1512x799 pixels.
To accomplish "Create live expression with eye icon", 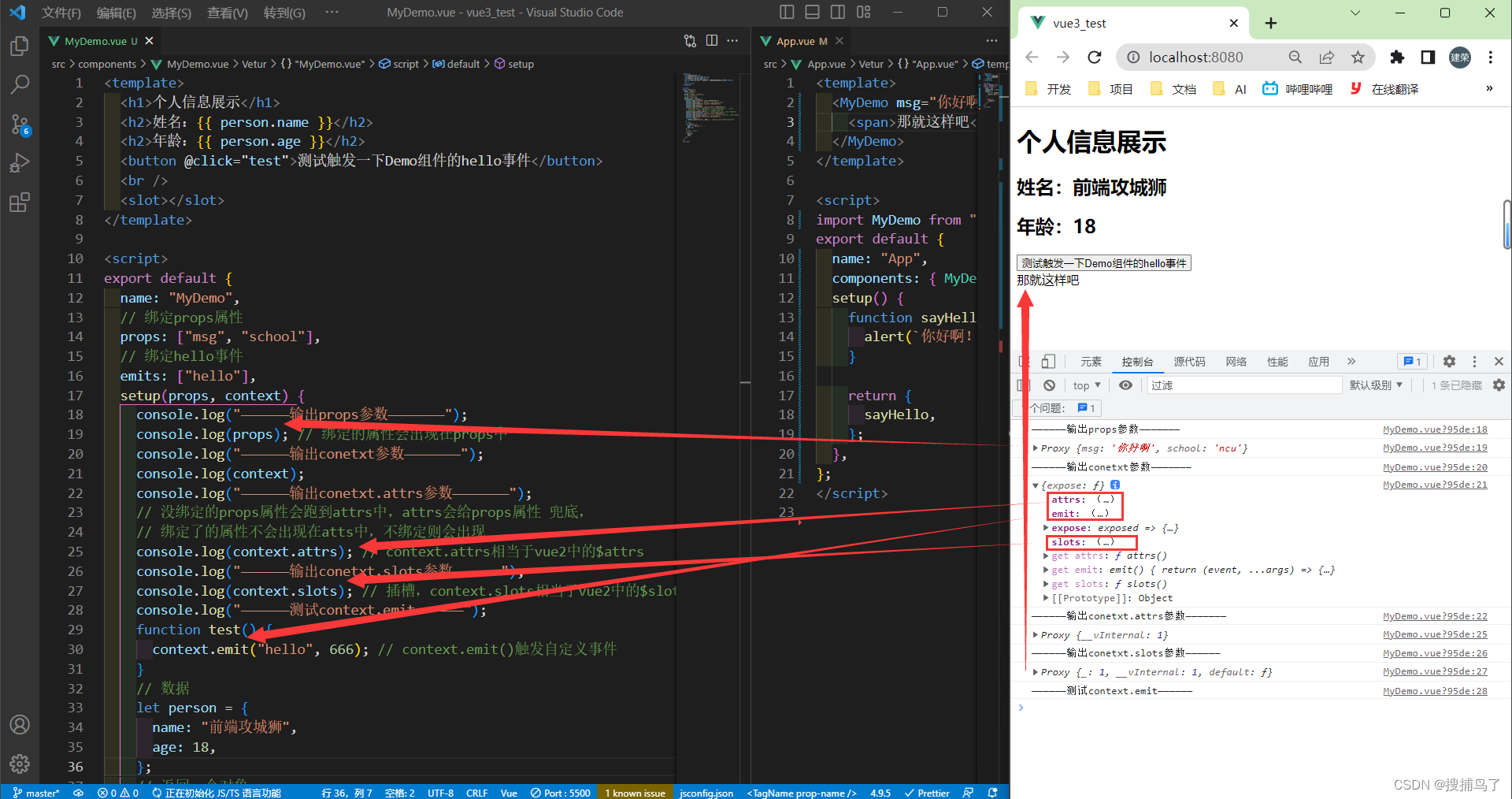I will click(x=1126, y=385).
